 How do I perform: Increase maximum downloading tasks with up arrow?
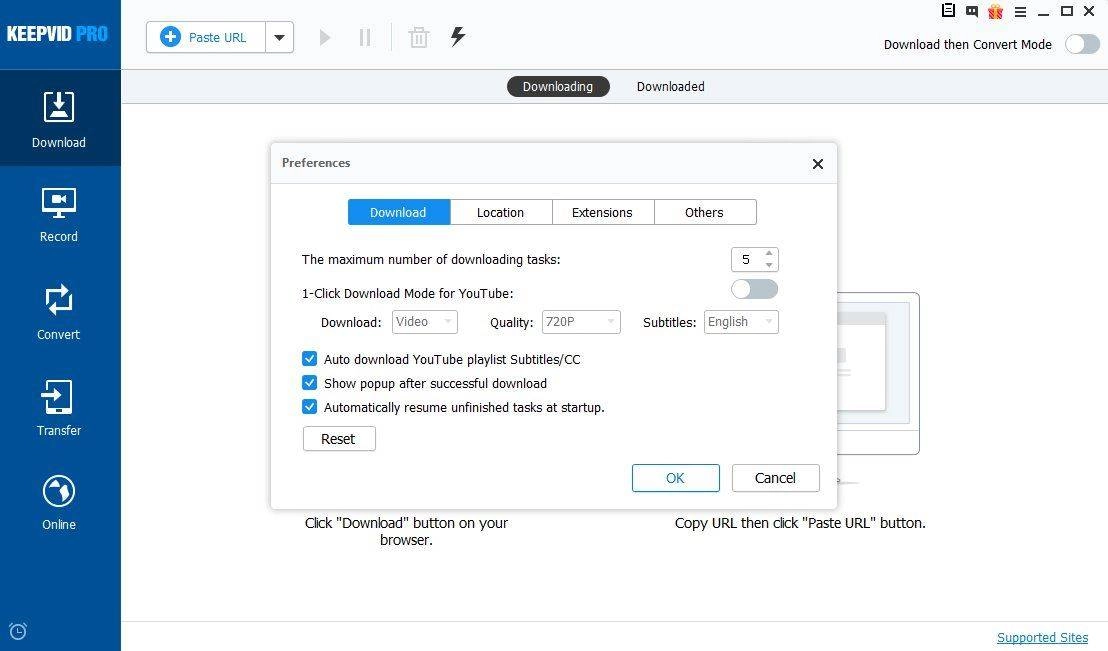coord(770,253)
